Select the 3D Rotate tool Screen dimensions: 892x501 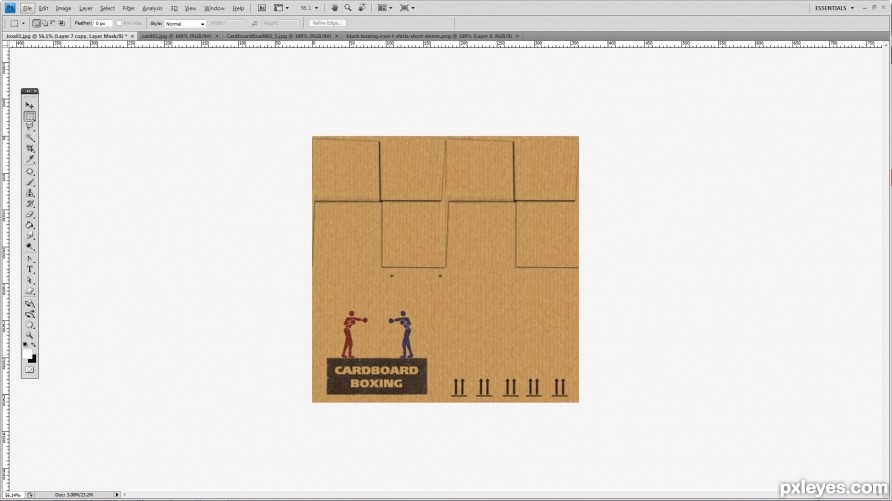coord(30,303)
